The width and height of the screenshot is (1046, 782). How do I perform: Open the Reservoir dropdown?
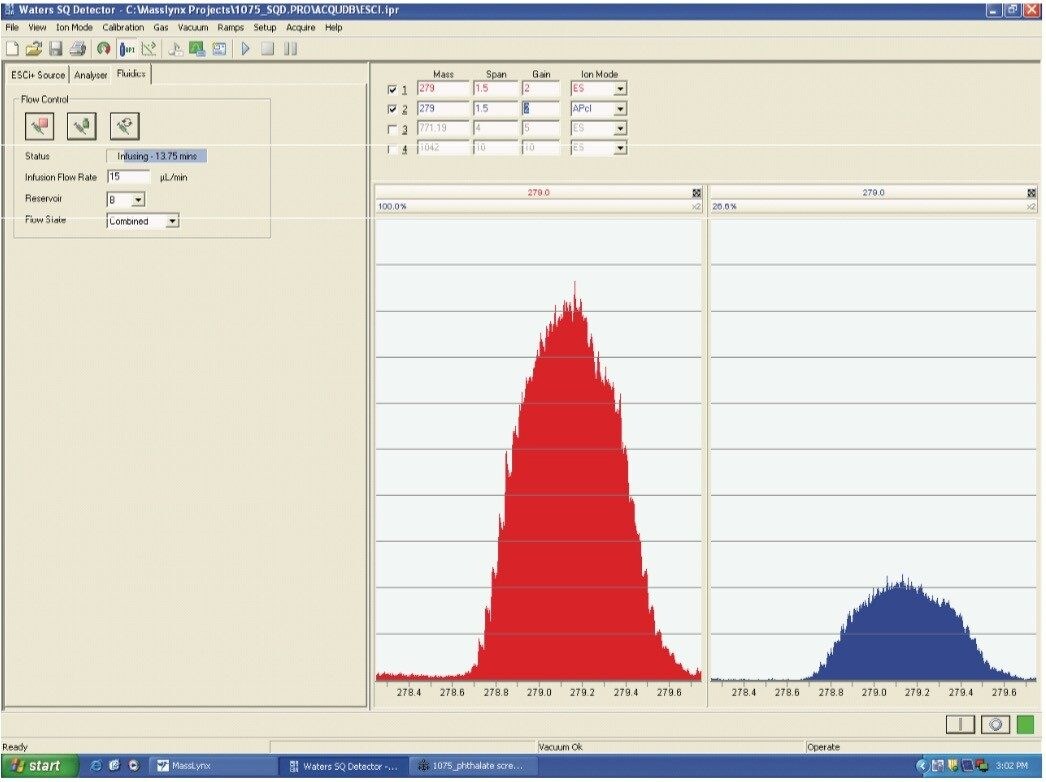138,200
